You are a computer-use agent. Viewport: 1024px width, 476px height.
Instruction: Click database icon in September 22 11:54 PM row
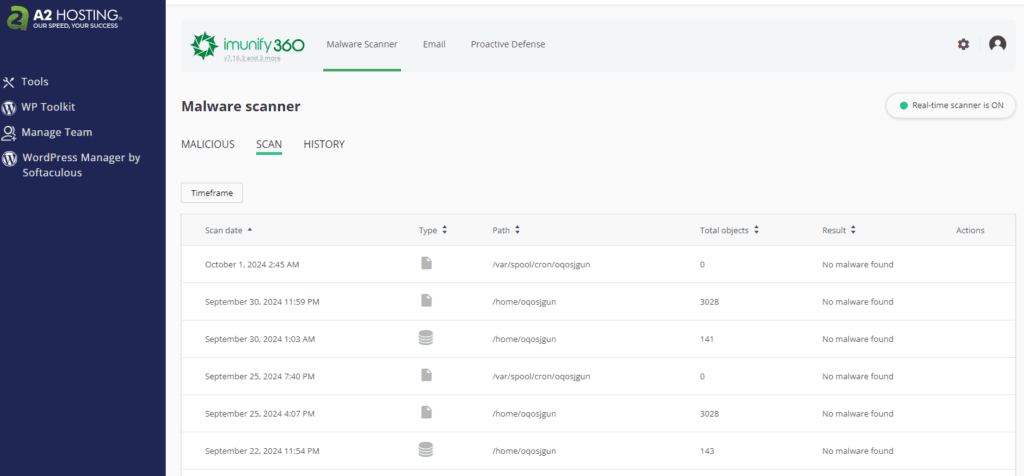click(x=426, y=449)
